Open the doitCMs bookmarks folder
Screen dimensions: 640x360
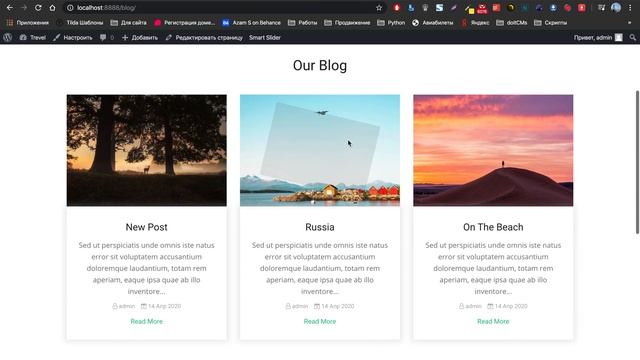511,22
